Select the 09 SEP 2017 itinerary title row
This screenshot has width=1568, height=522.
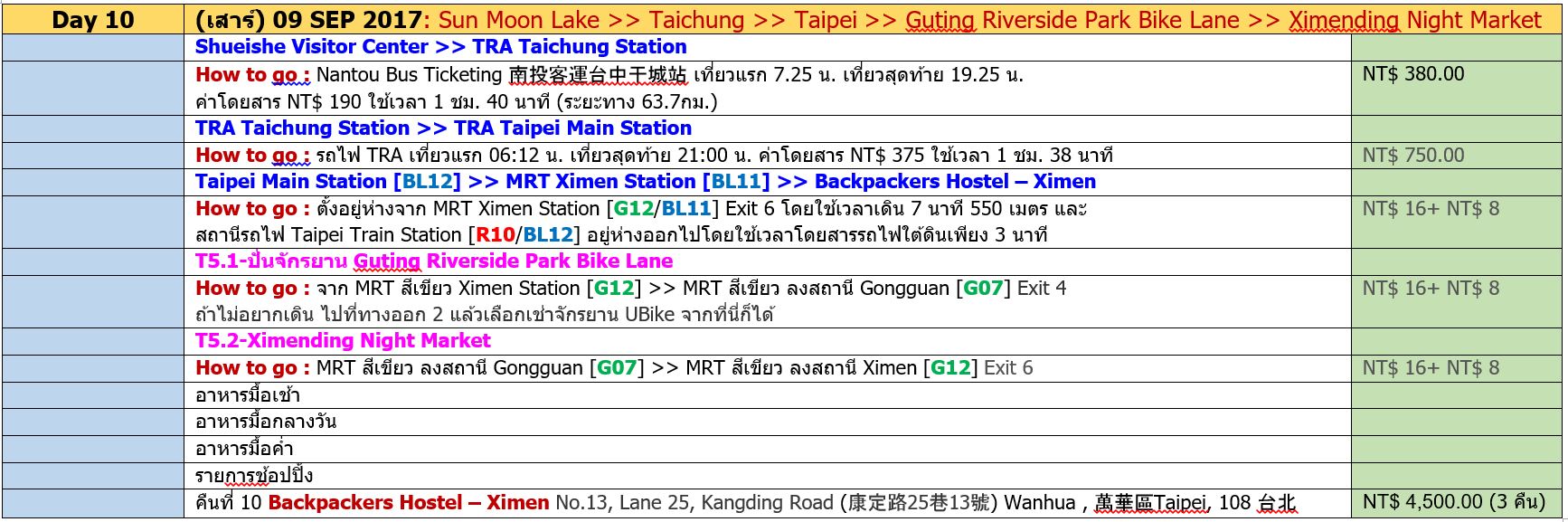click(x=874, y=20)
